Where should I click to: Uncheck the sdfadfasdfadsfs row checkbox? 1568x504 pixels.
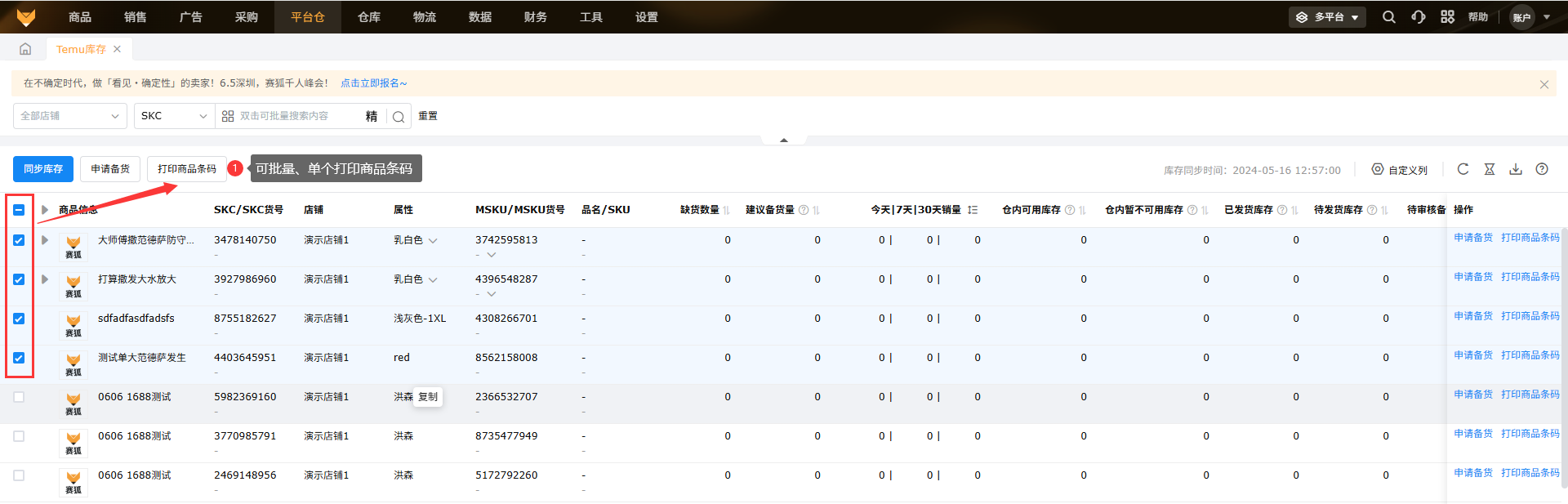[x=19, y=319]
